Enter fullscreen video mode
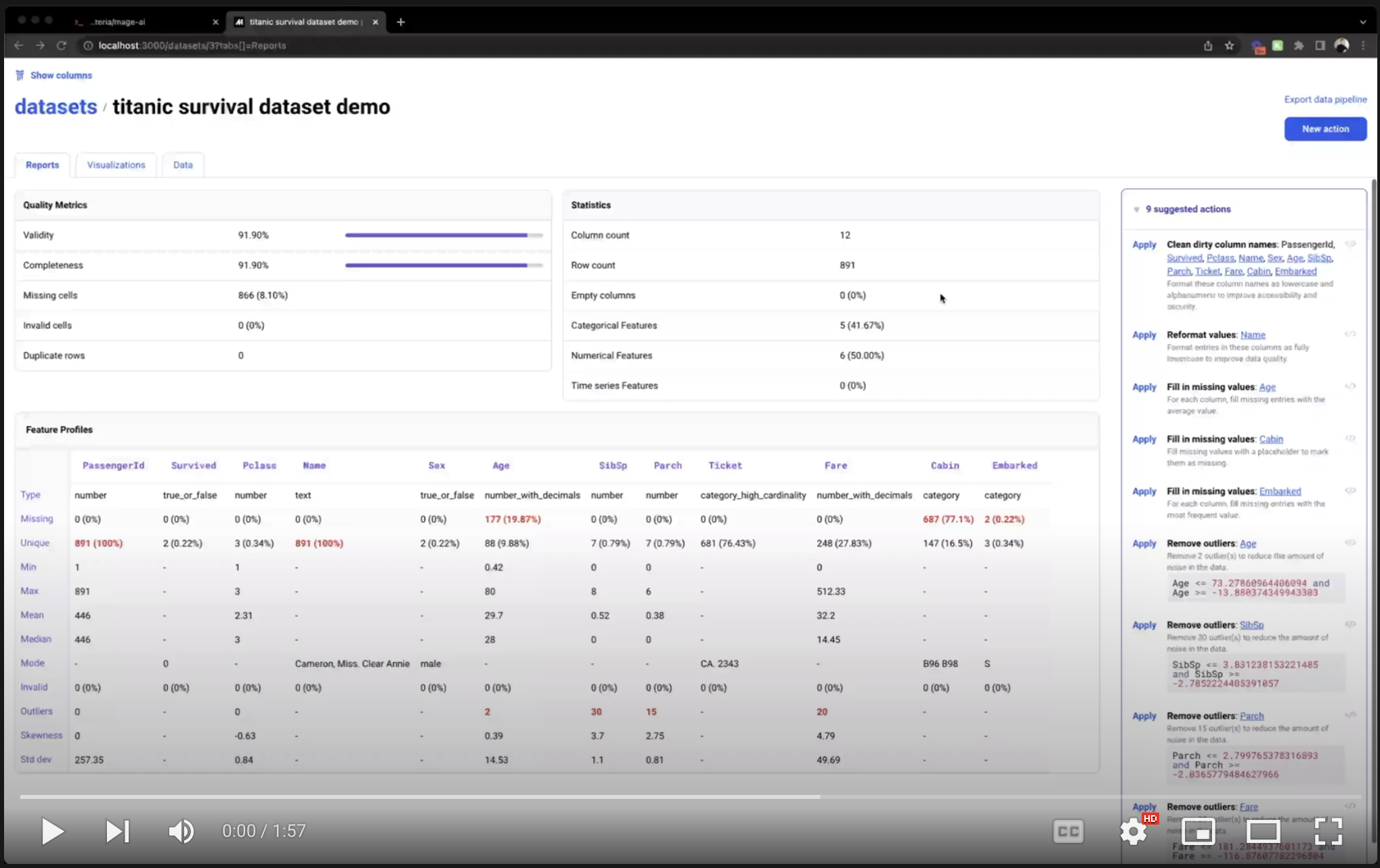This screenshot has width=1380, height=868. 1328,831
